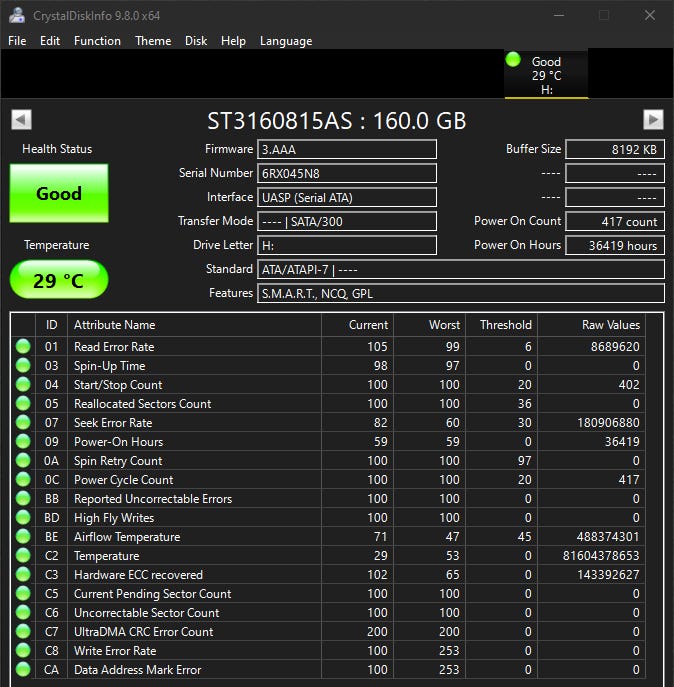Click the green Good health status button
The height and width of the screenshot is (687, 674).
pos(59,194)
